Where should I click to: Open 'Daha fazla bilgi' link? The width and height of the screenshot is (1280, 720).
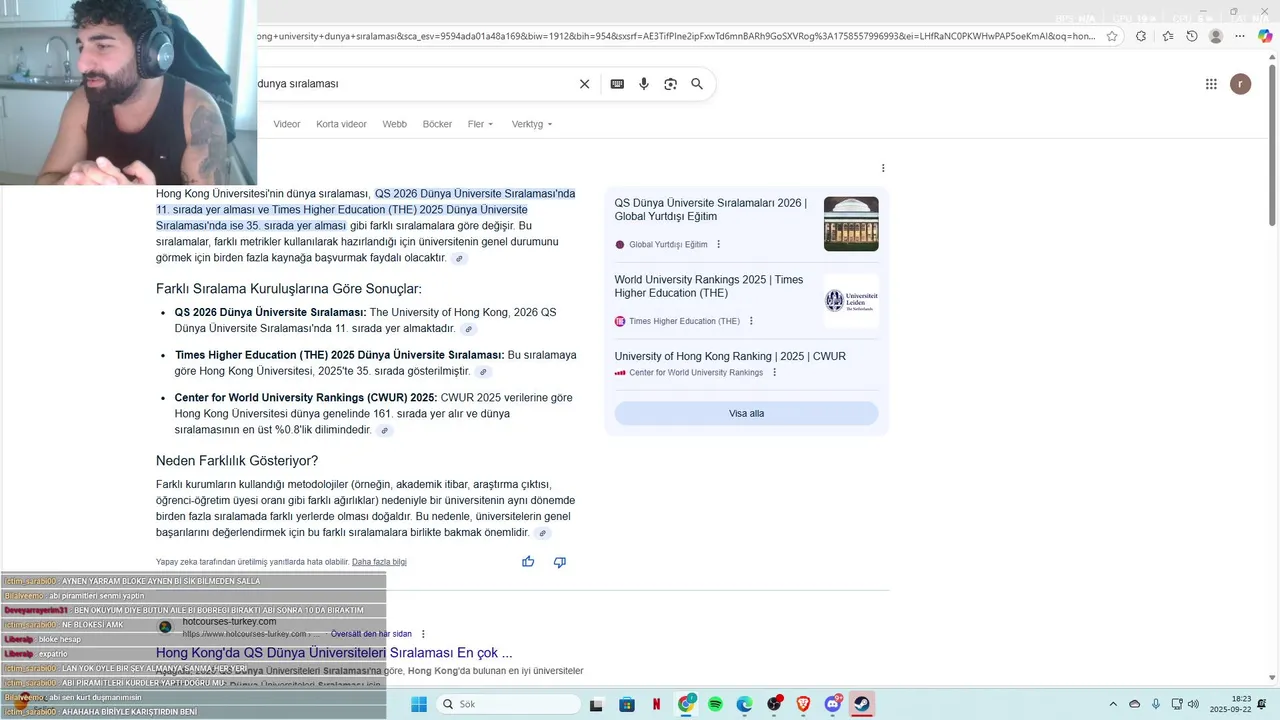[x=379, y=562]
